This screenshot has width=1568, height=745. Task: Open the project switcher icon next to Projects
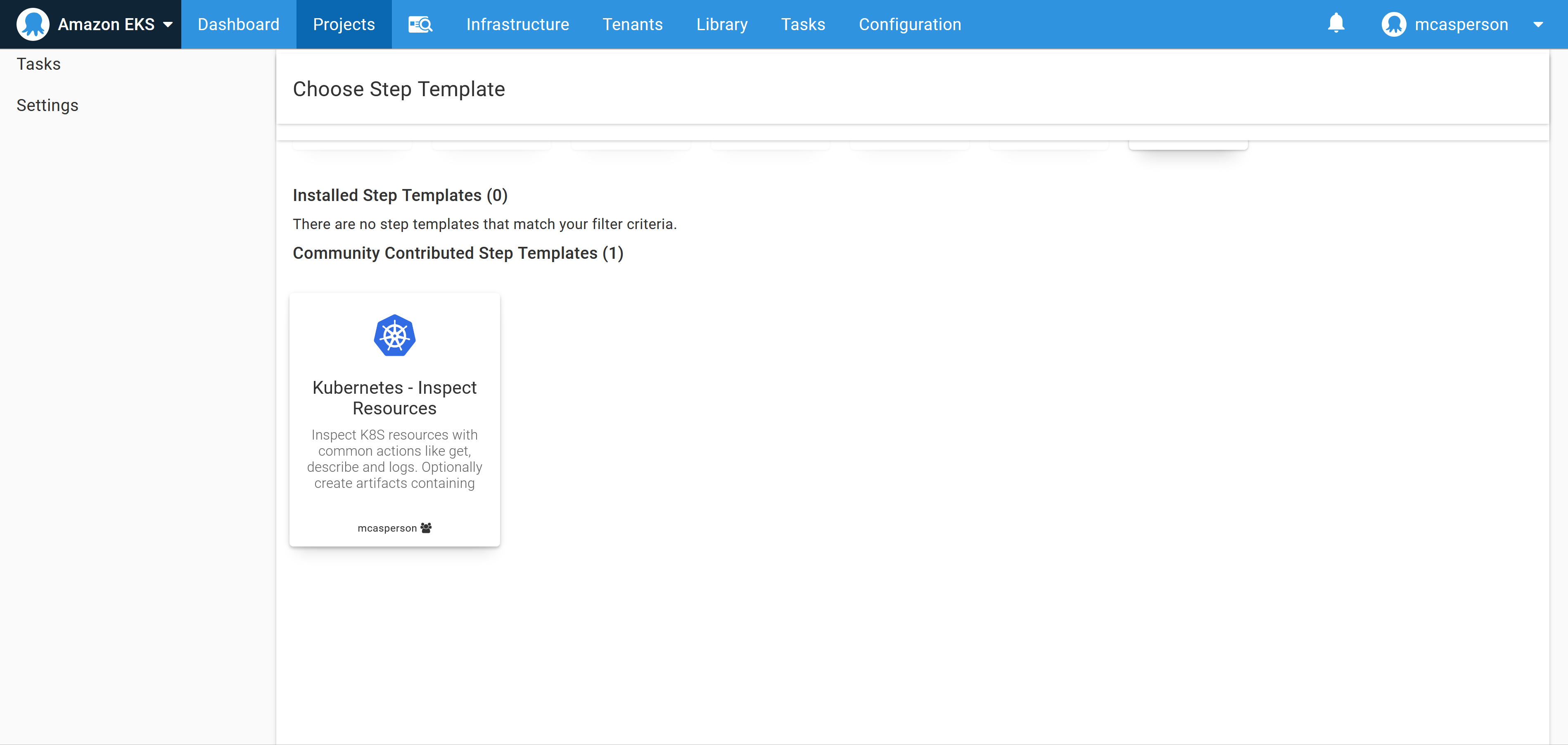(420, 24)
